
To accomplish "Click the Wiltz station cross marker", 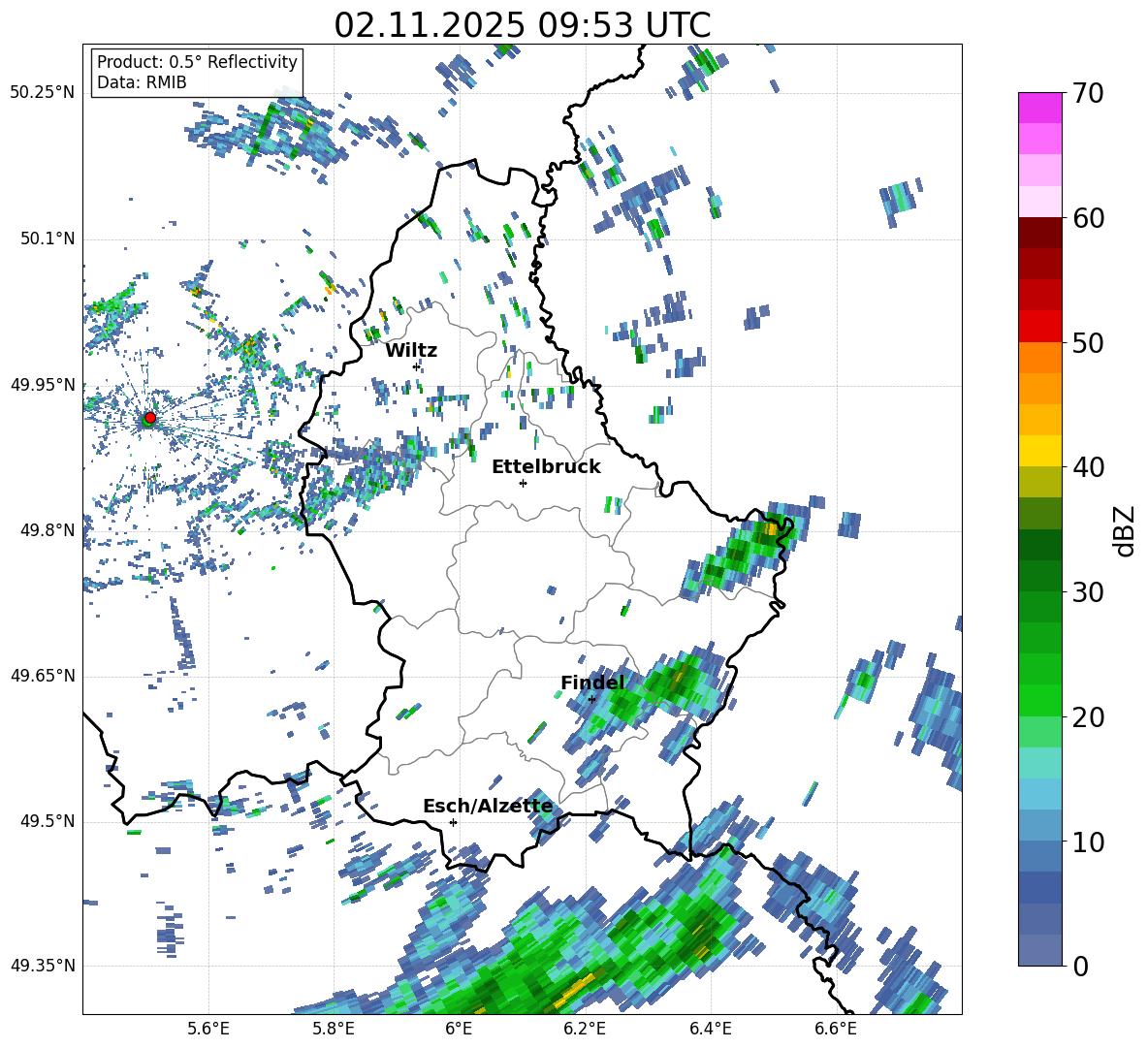I will pyautogui.click(x=417, y=366).
